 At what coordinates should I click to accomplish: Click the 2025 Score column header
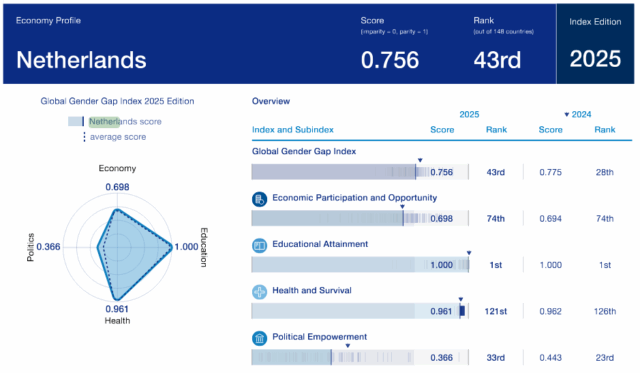click(x=442, y=130)
